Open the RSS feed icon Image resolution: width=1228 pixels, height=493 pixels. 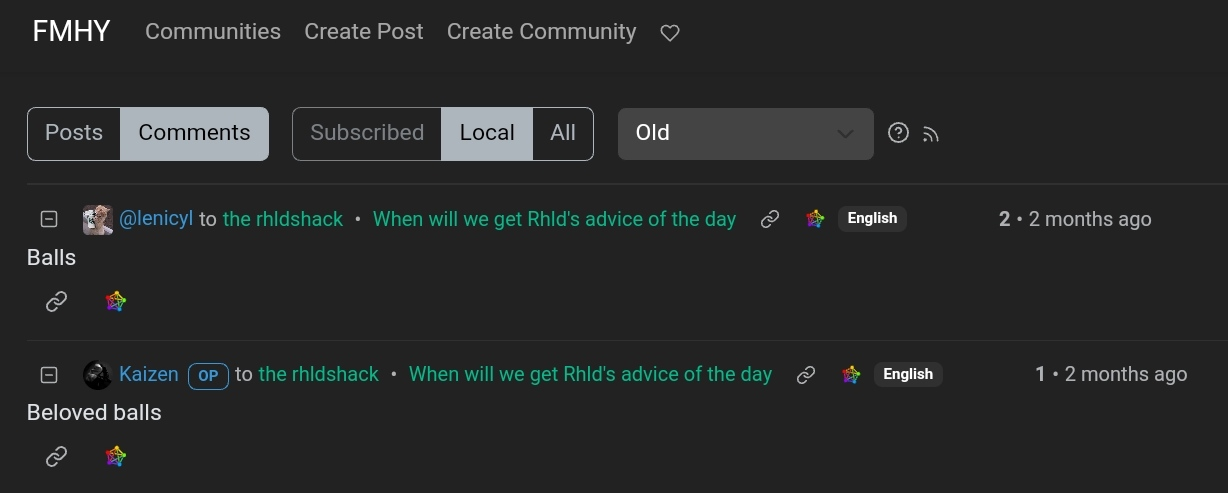pyautogui.click(x=931, y=134)
